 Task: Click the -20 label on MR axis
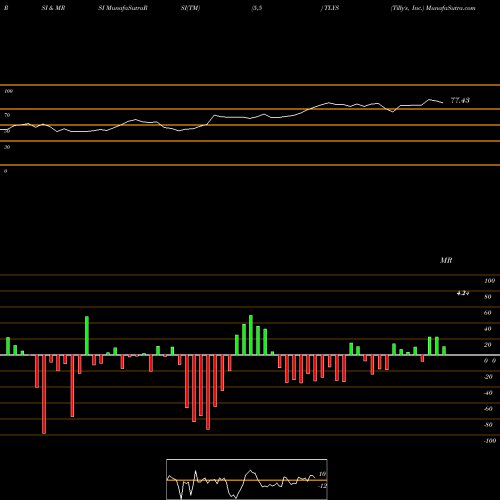click(488, 377)
